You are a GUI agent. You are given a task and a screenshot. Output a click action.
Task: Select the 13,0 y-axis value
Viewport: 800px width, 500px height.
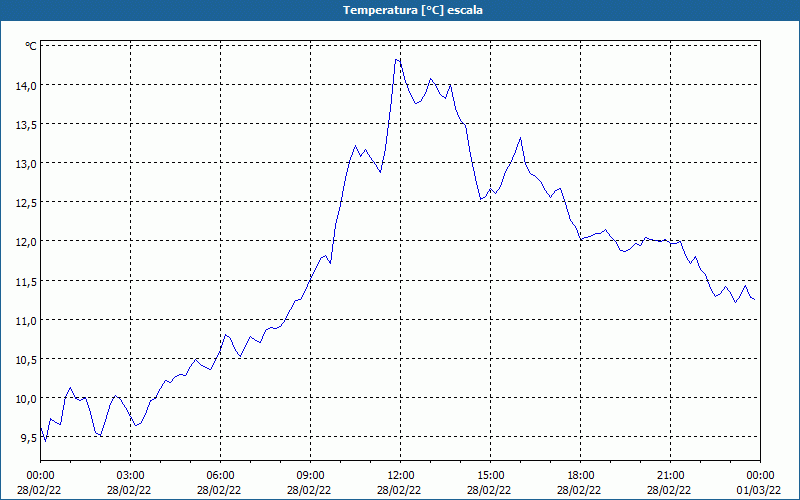[x=26, y=164]
